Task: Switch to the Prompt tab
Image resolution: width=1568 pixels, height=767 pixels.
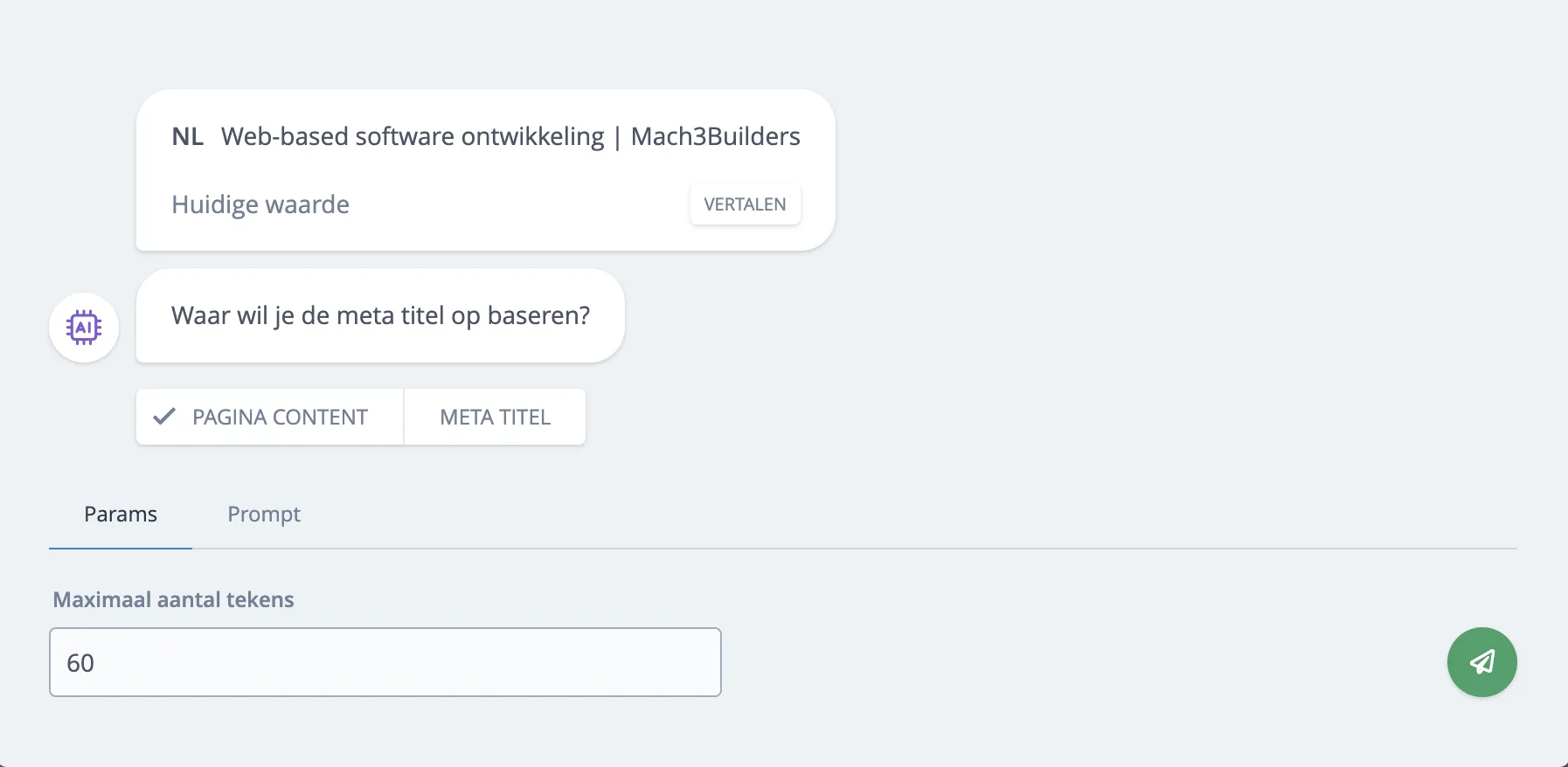Action: [263, 515]
